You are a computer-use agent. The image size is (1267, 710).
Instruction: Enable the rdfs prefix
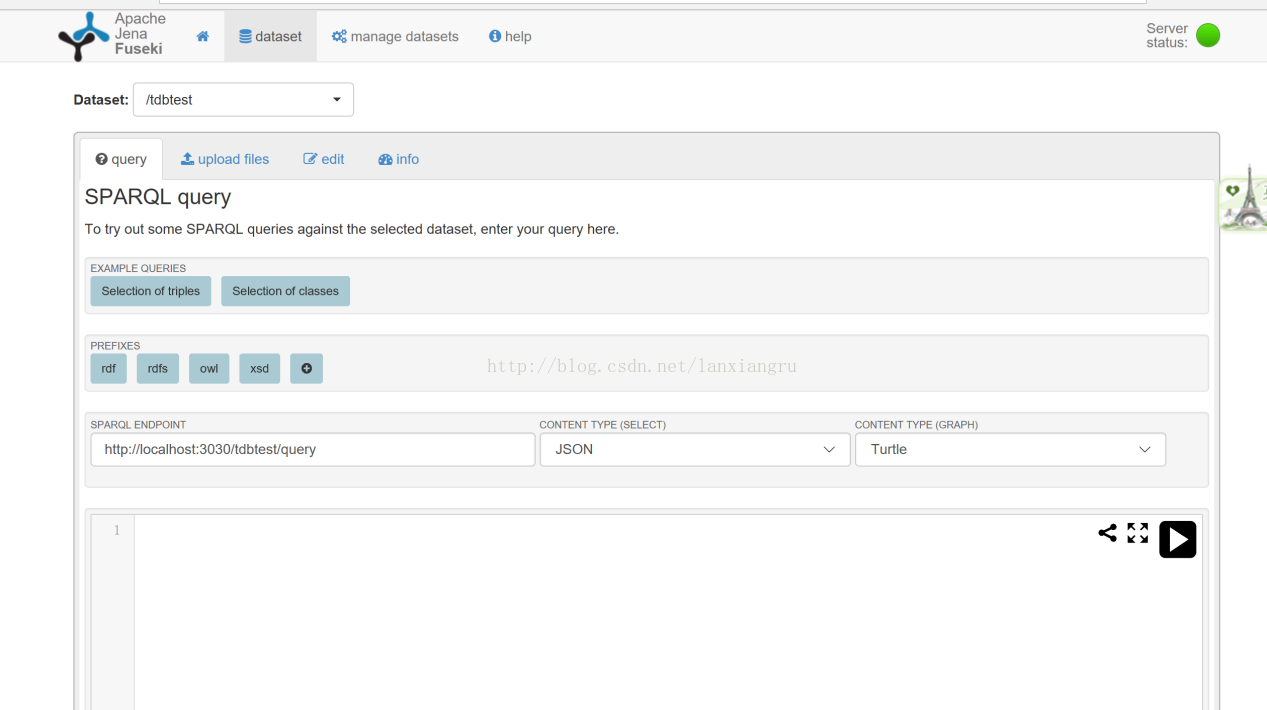pos(157,368)
